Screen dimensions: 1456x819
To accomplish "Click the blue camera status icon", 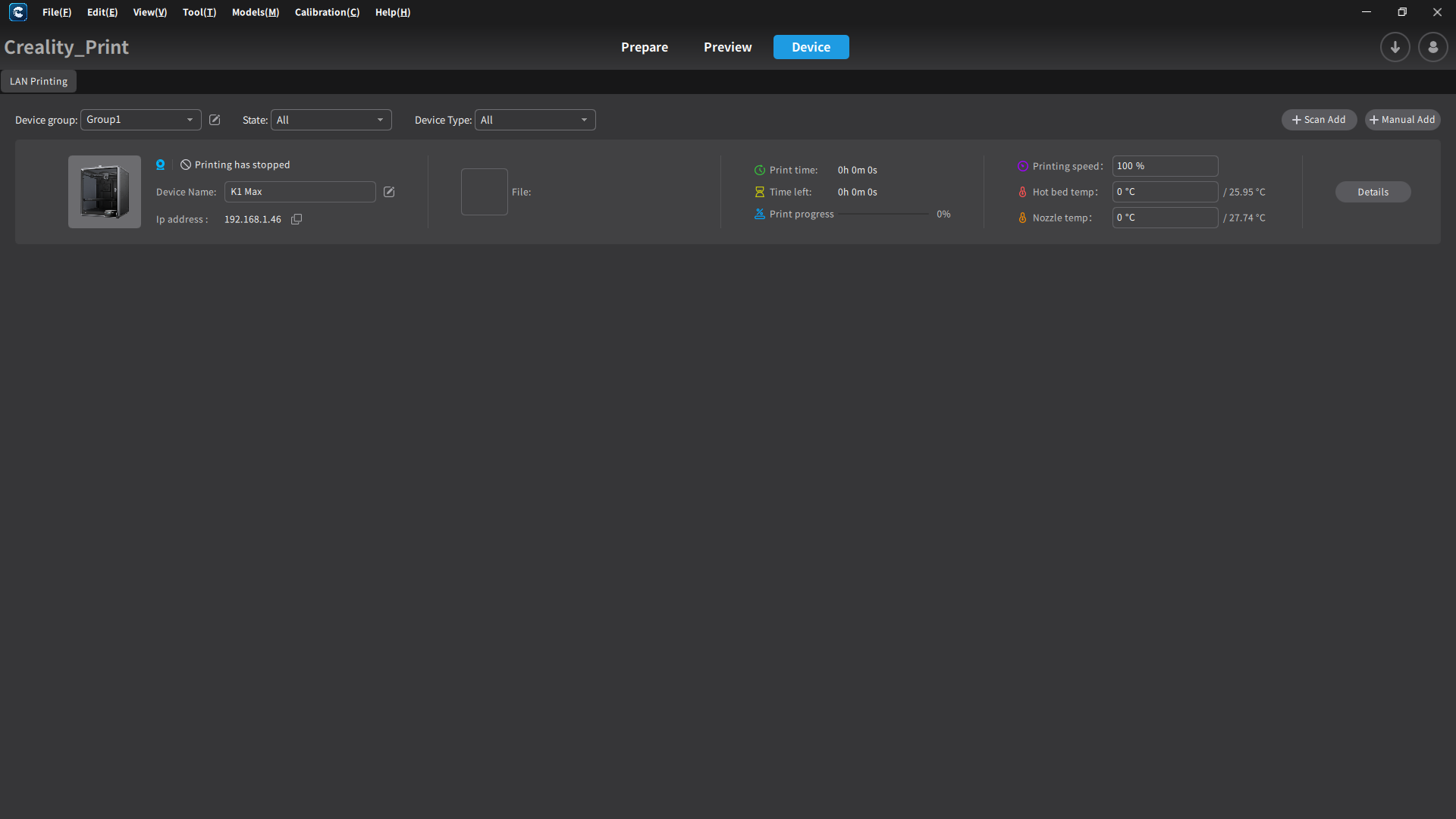I will (160, 165).
